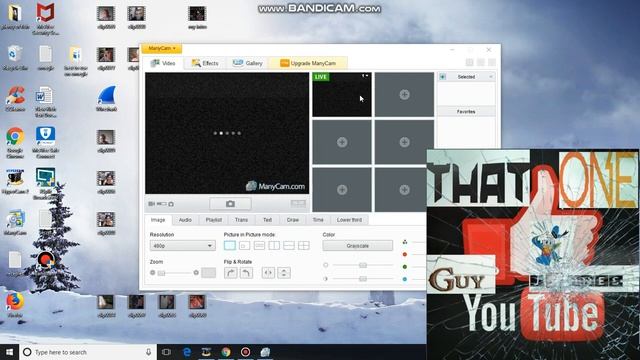The height and width of the screenshot is (360, 640).
Task: Open the red record Bandicam taskbar icon
Action: pyautogui.click(x=245, y=352)
